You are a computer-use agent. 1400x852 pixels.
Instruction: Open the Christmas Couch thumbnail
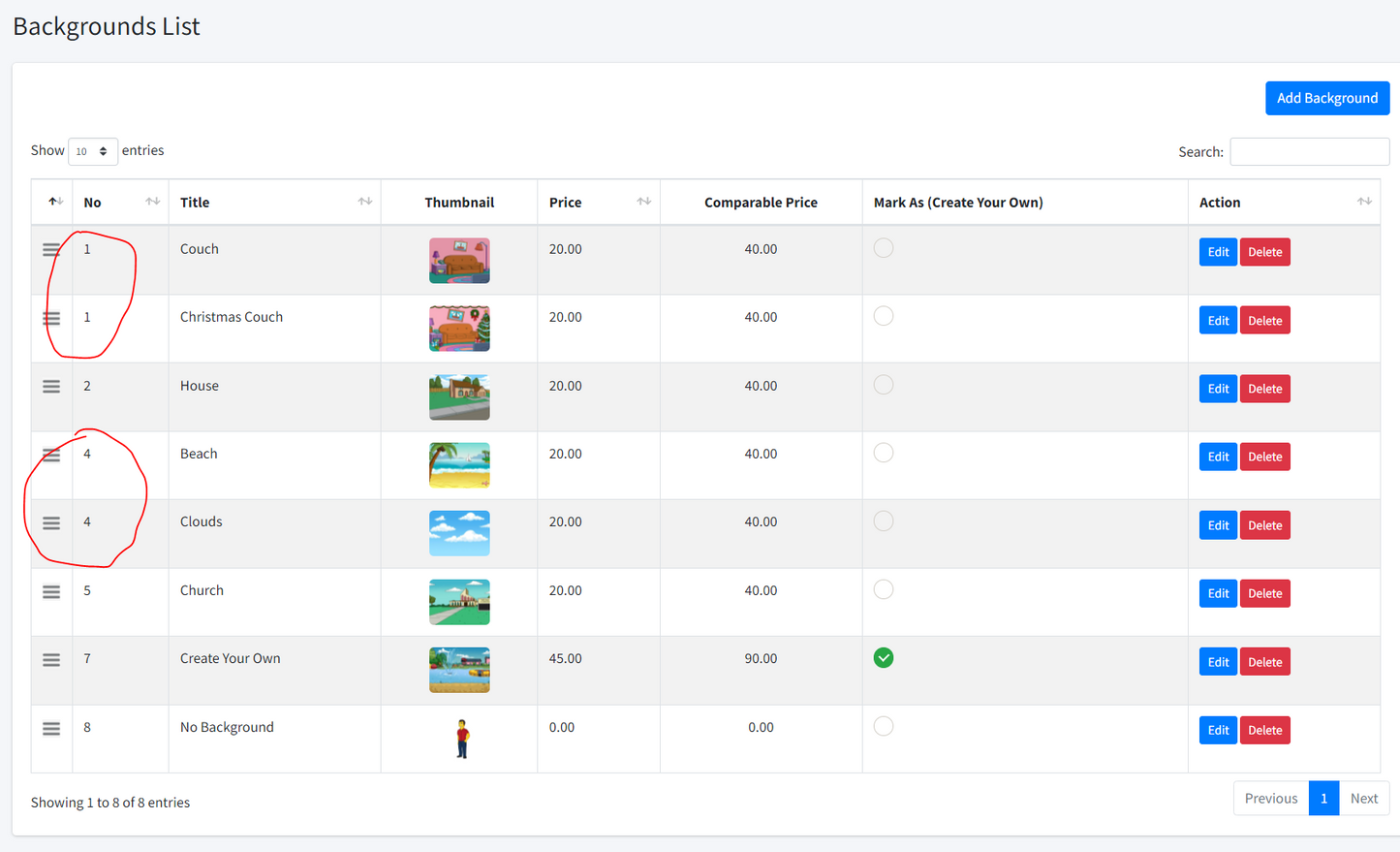tap(459, 329)
